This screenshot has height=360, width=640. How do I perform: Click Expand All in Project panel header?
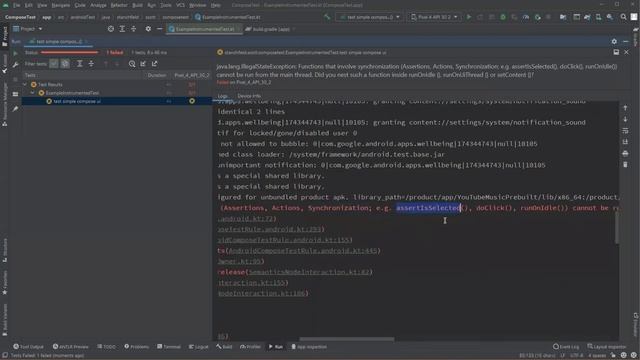point(122,29)
